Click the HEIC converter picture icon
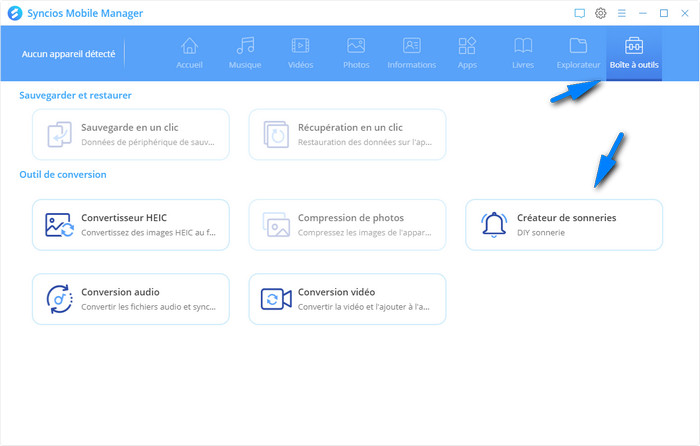This screenshot has width=700, height=446. pyautogui.click(x=59, y=224)
